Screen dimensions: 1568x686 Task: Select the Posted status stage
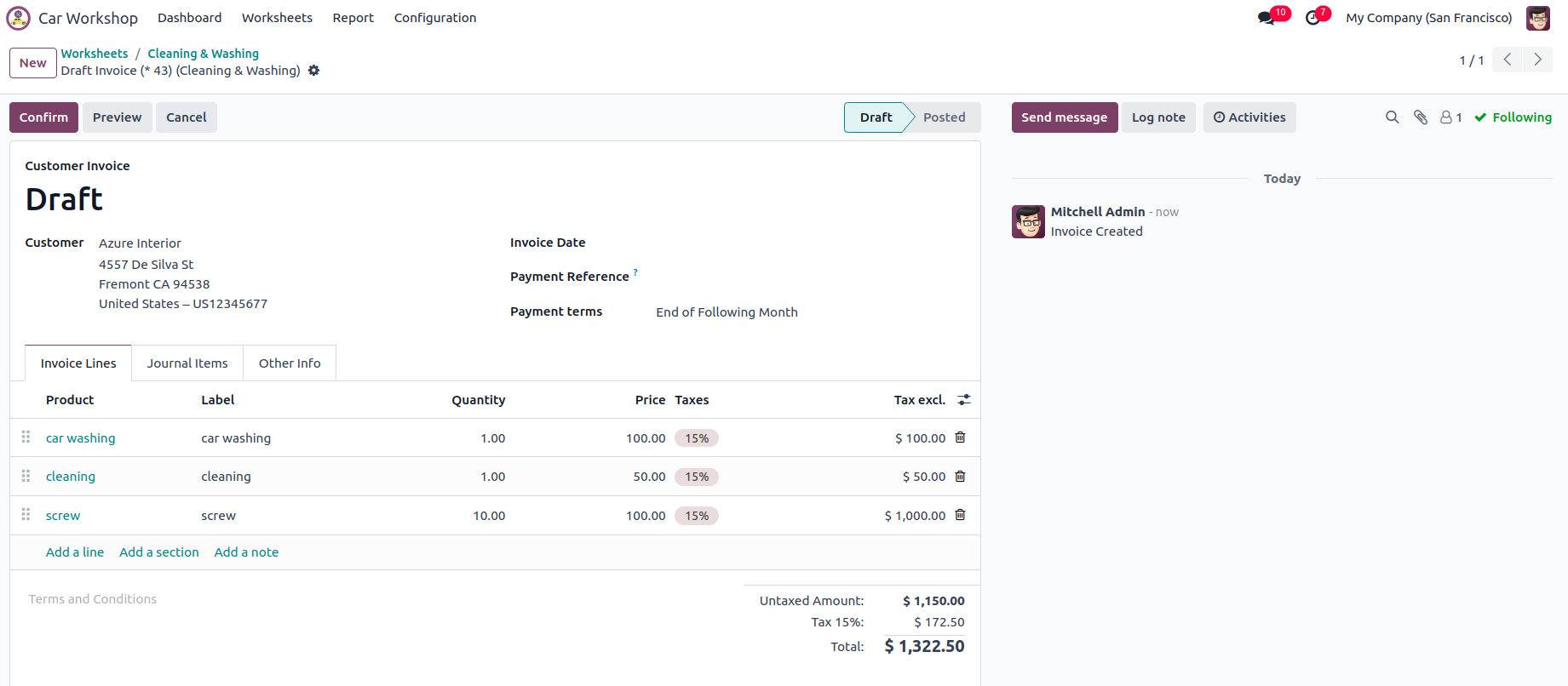[x=944, y=117]
